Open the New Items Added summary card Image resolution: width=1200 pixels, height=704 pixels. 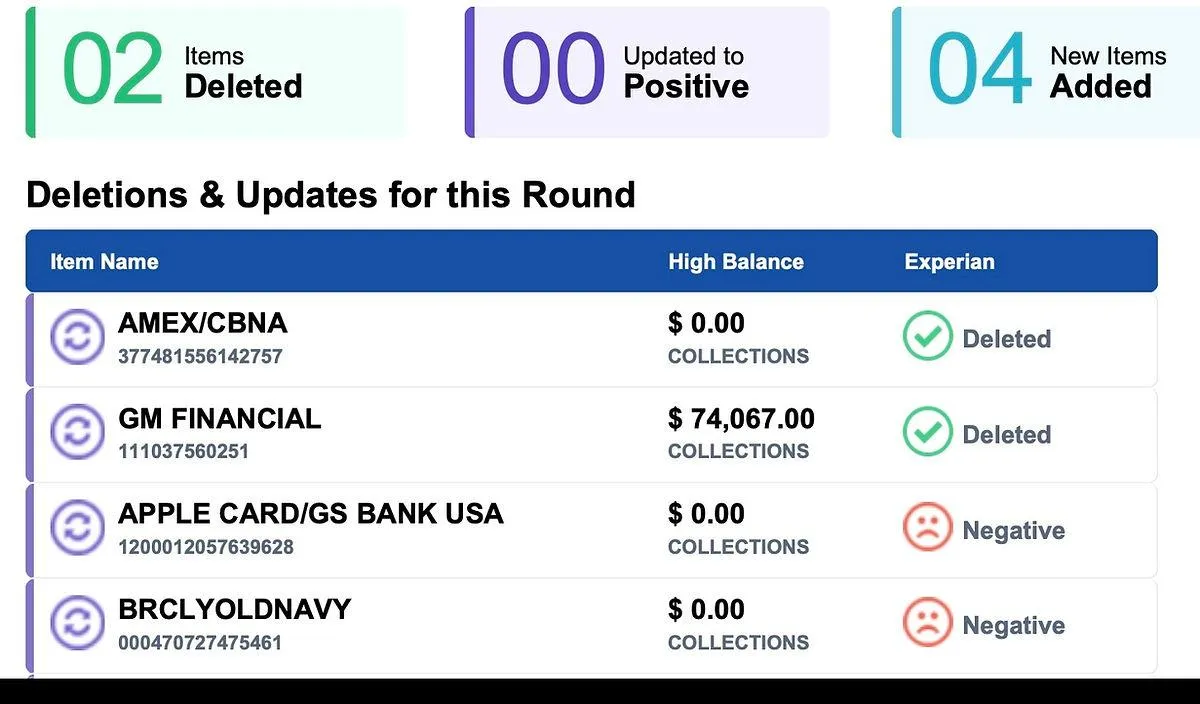pyautogui.click(x=1046, y=72)
